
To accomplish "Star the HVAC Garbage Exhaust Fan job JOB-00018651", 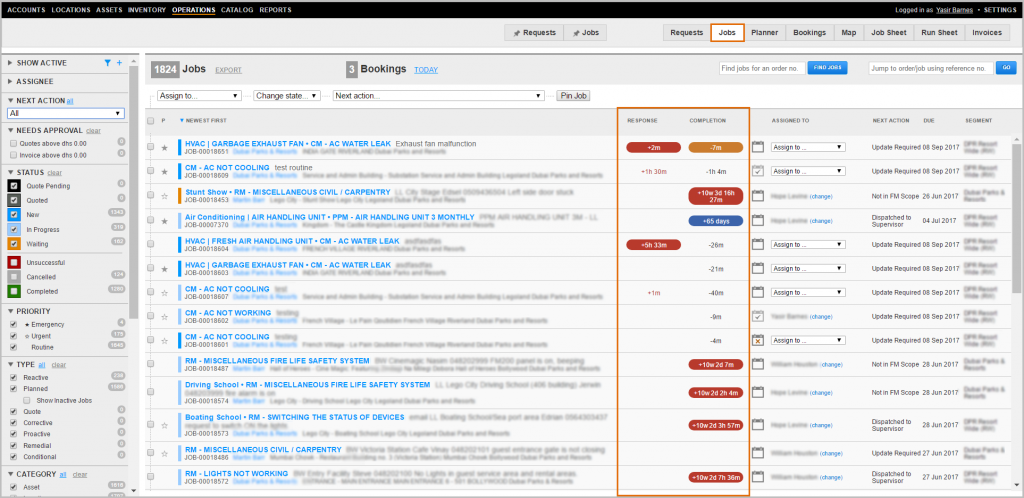I will [x=165, y=148].
